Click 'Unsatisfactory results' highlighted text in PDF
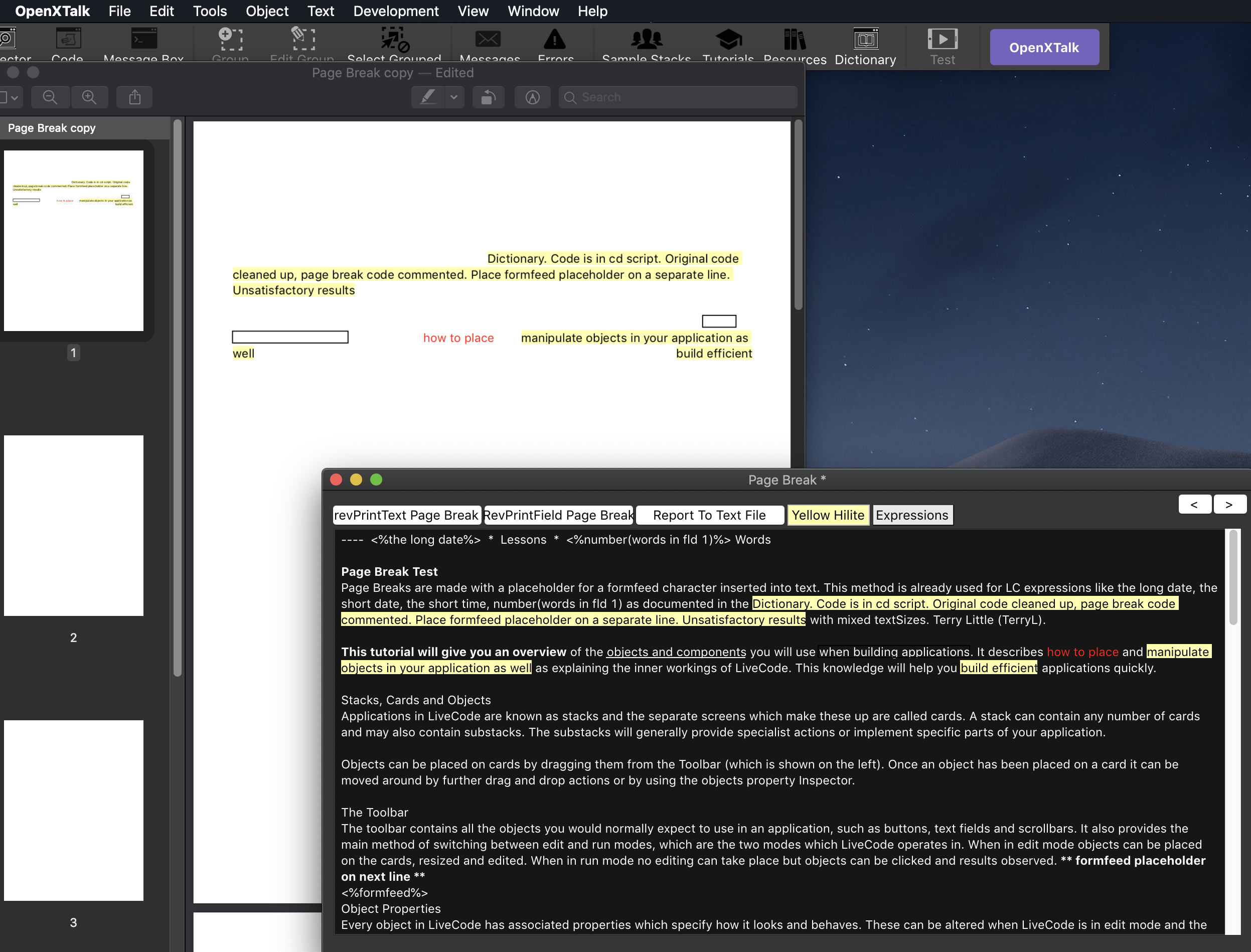Screen dimensions: 1251x952 click(x=293, y=290)
